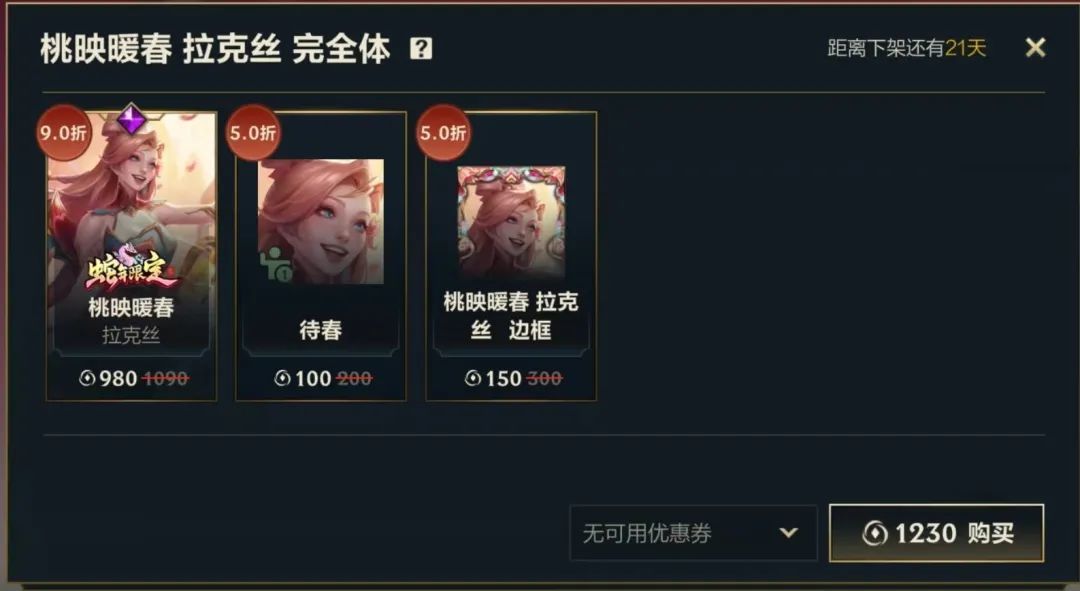Click the 距离下架还有21天 countdown text
The width and height of the screenshot is (1080, 591).
click(x=906, y=48)
